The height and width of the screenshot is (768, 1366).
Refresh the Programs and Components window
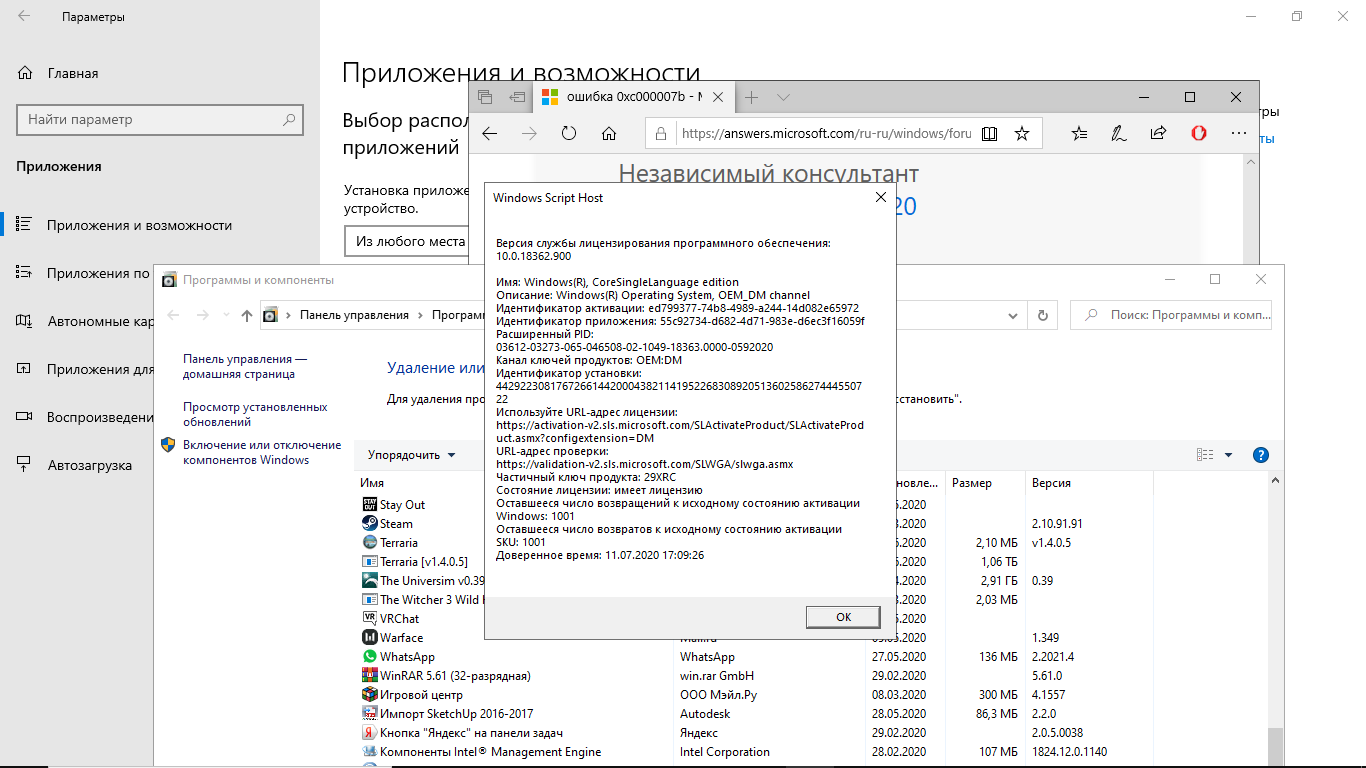point(1043,315)
